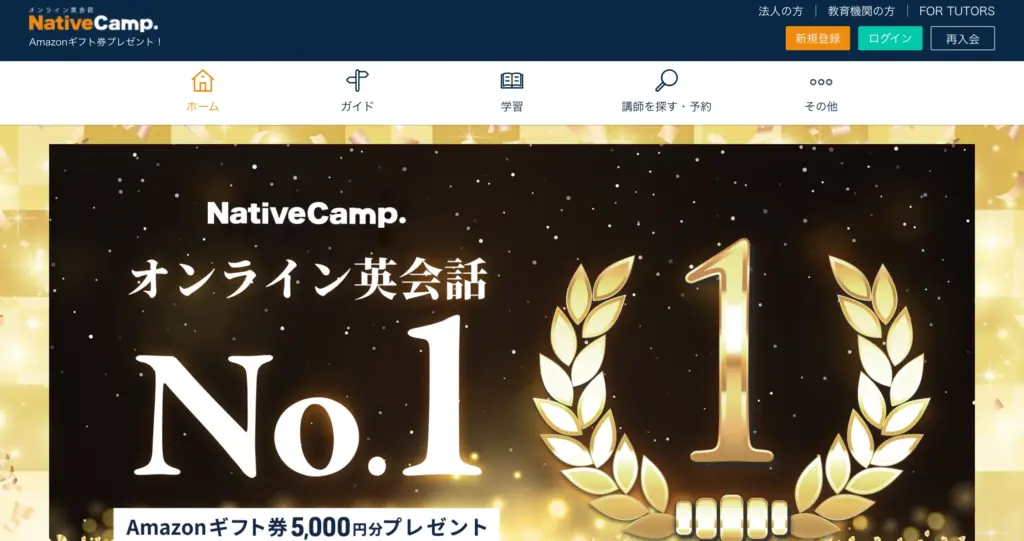The image size is (1024, 541).
Task: Open the 法人の方 link
Action: coord(780,11)
